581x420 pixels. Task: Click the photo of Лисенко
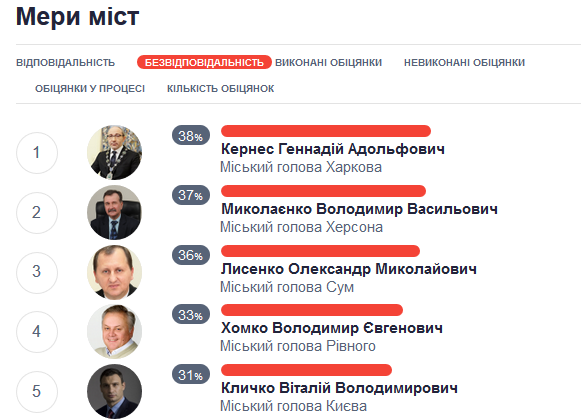(x=114, y=272)
